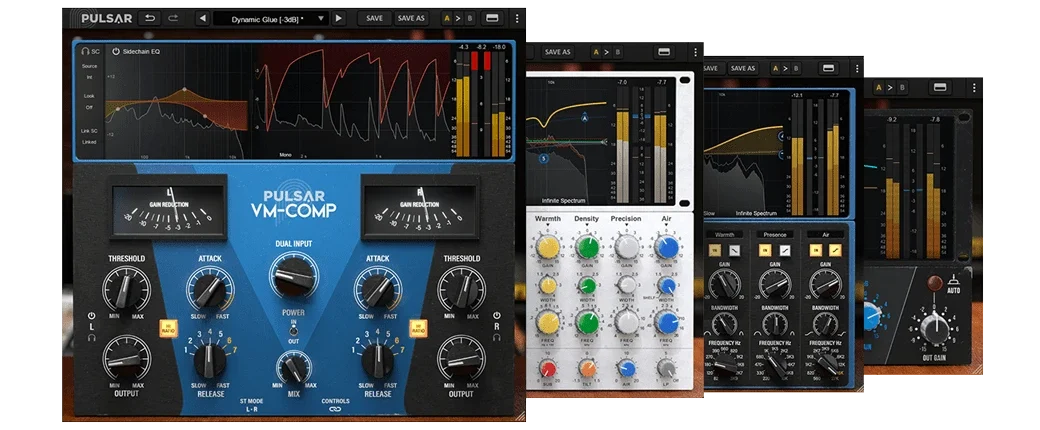The height and width of the screenshot is (430, 1040).
Task: Click the redo arrow in VM-Comp header
Action: tap(172, 18)
